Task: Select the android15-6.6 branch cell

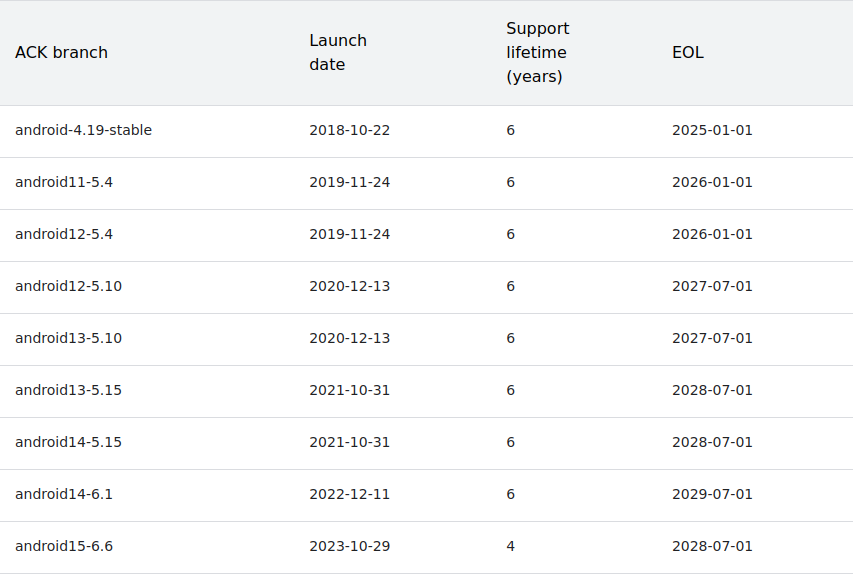Action: pos(64,546)
